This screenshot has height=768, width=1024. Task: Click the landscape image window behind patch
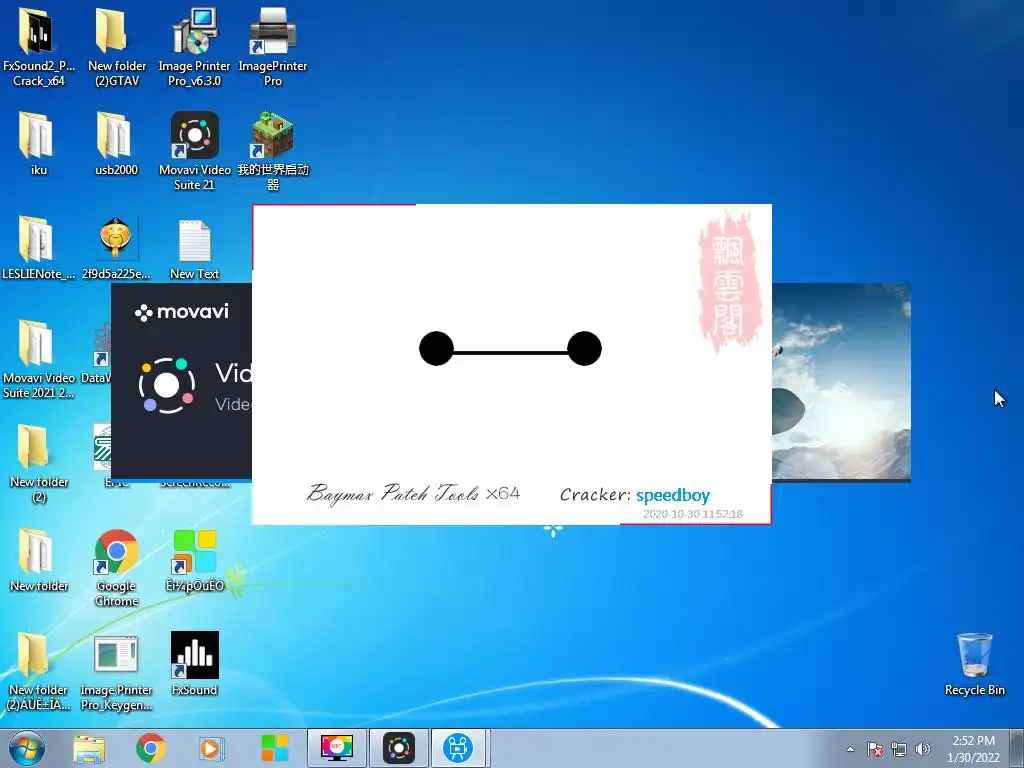tap(841, 383)
